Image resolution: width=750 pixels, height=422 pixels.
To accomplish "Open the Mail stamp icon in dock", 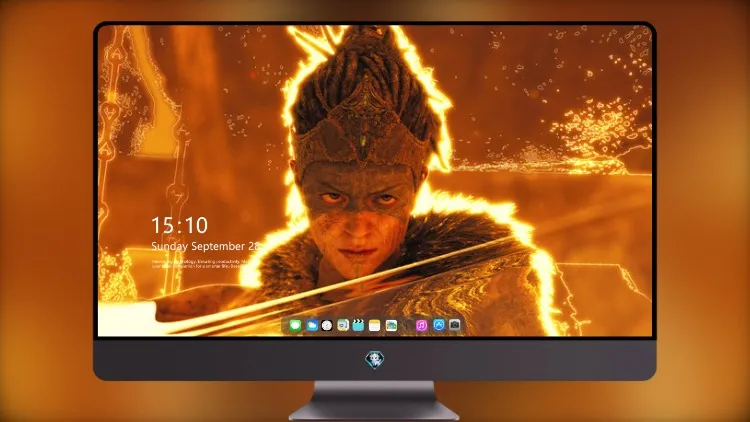I will click(343, 326).
